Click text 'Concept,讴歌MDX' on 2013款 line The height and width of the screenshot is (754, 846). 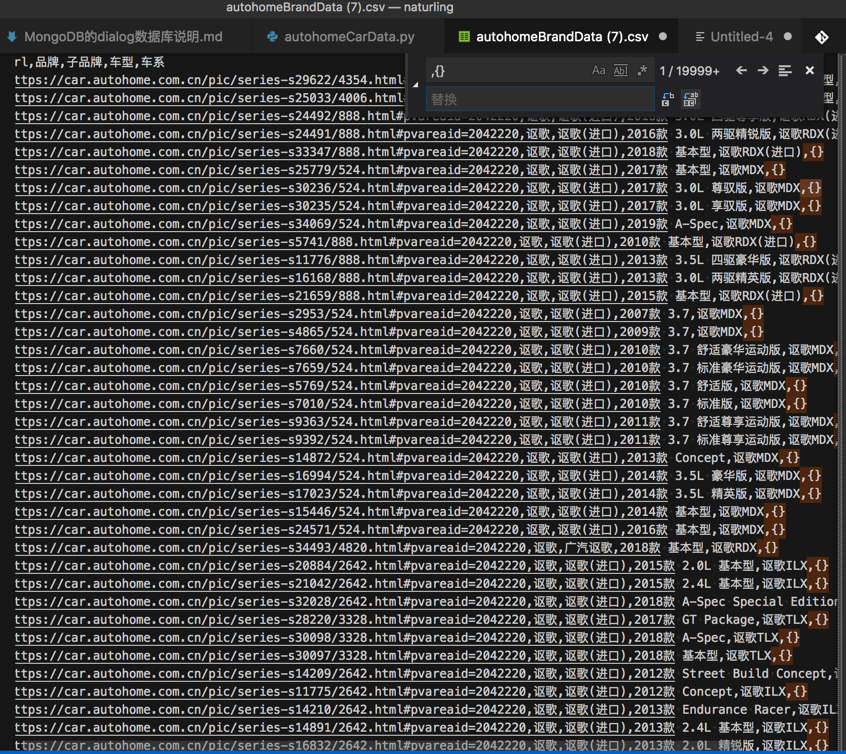(727, 458)
